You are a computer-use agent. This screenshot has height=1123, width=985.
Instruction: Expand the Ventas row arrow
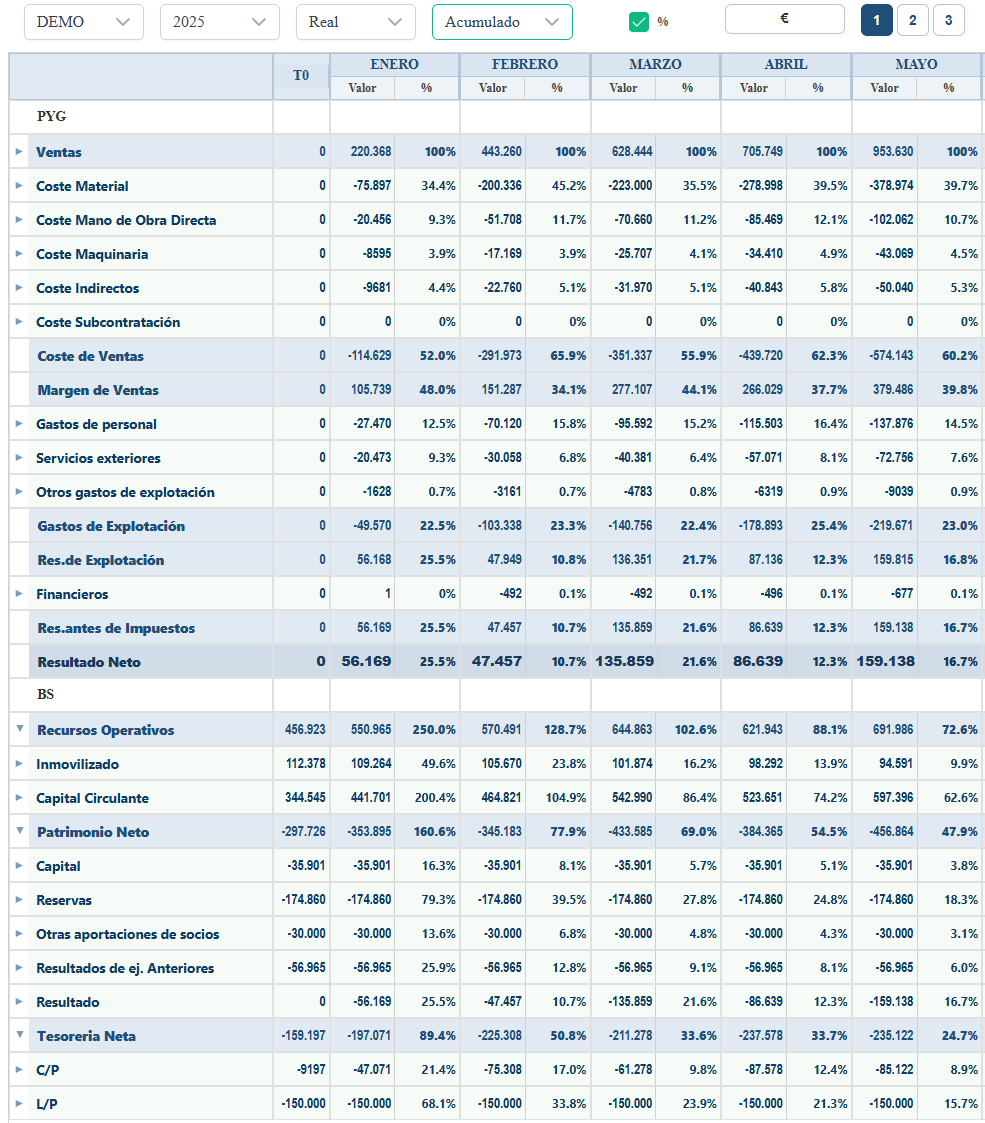(x=19, y=152)
